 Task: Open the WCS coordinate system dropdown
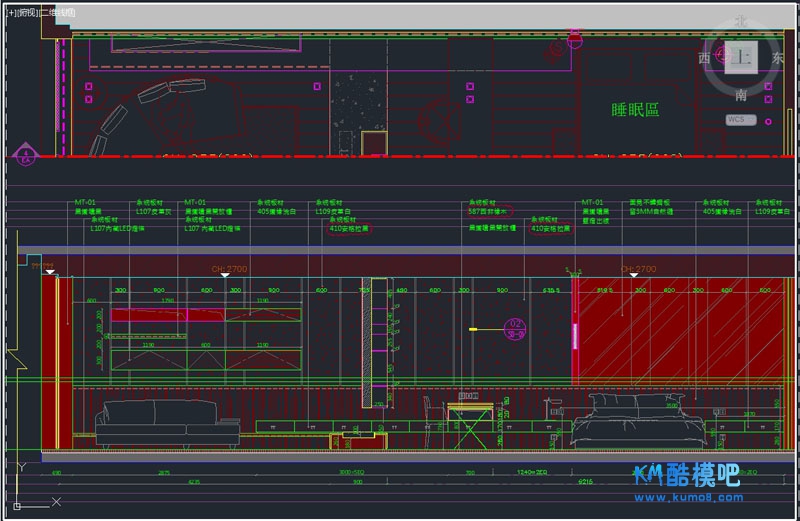tap(741, 120)
